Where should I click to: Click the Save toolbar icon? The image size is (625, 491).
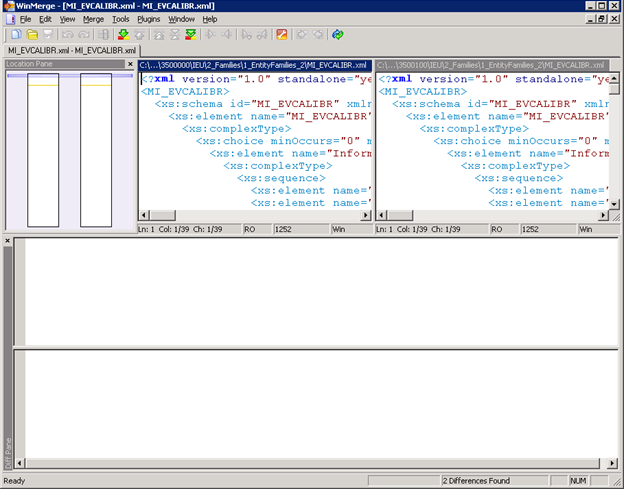[x=48, y=35]
